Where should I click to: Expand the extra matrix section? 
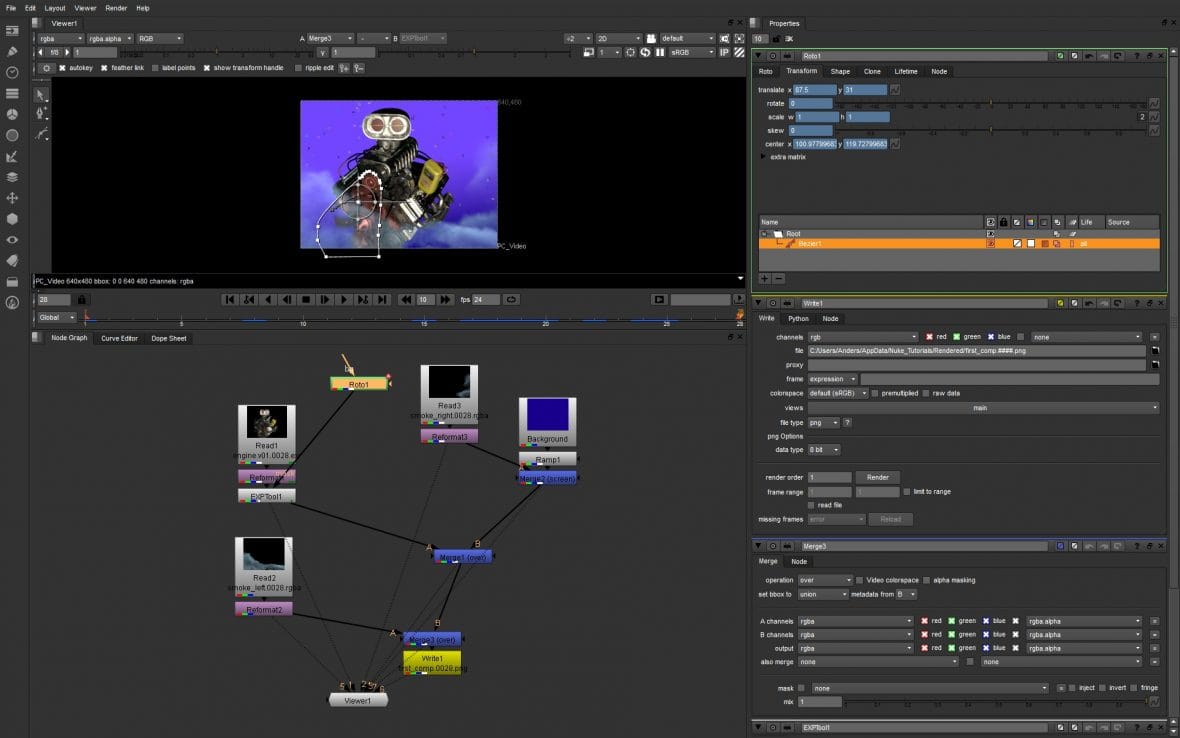(x=763, y=157)
